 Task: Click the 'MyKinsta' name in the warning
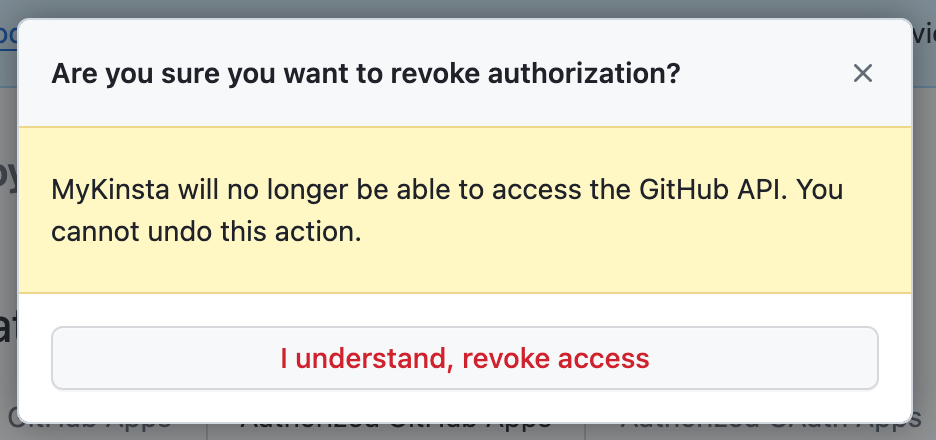(x=101, y=187)
